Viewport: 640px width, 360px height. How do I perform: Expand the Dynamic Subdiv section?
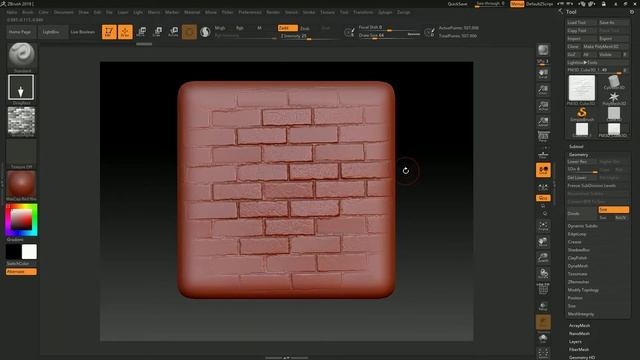point(582,226)
